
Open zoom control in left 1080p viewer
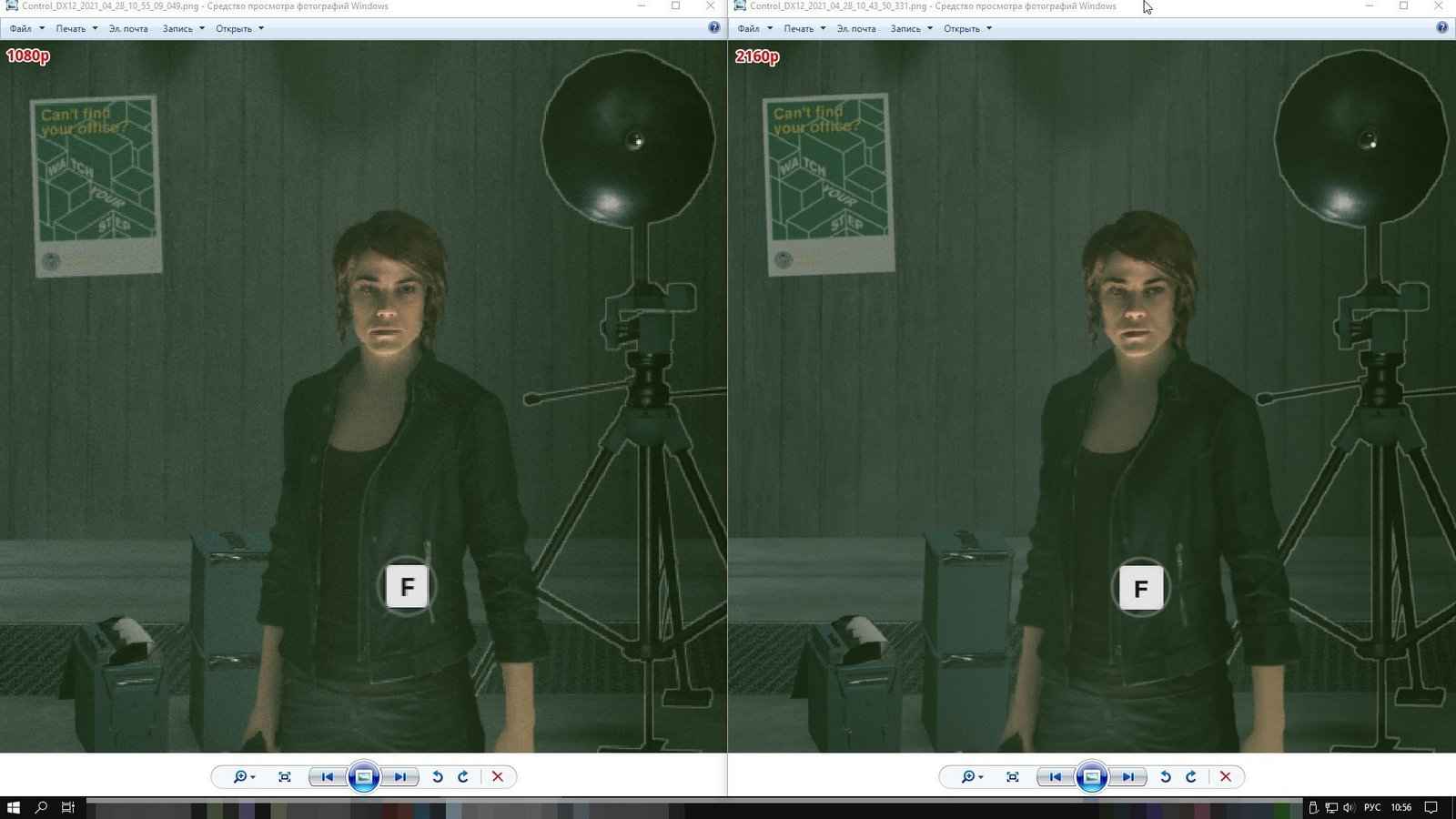click(x=244, y=776)
